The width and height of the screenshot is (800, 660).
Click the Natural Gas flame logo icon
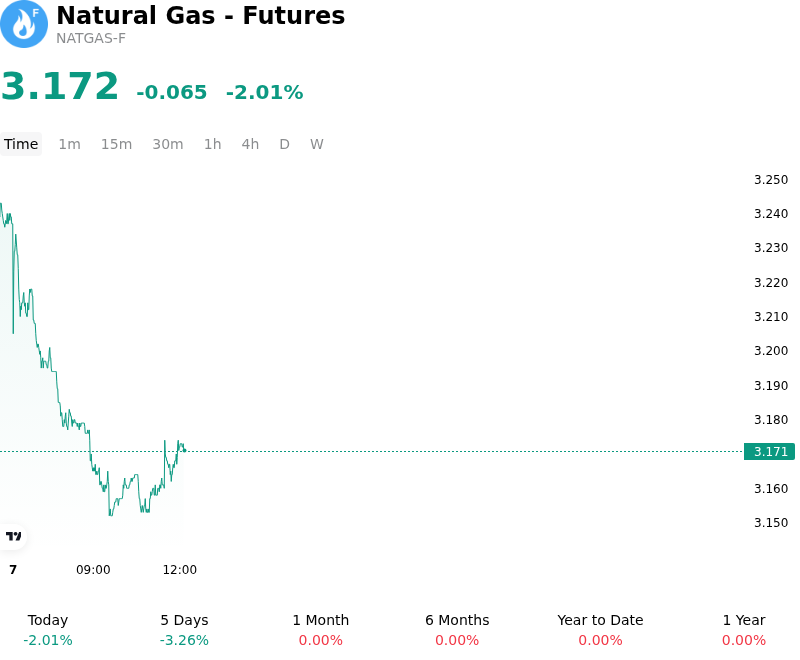point(24,24)
